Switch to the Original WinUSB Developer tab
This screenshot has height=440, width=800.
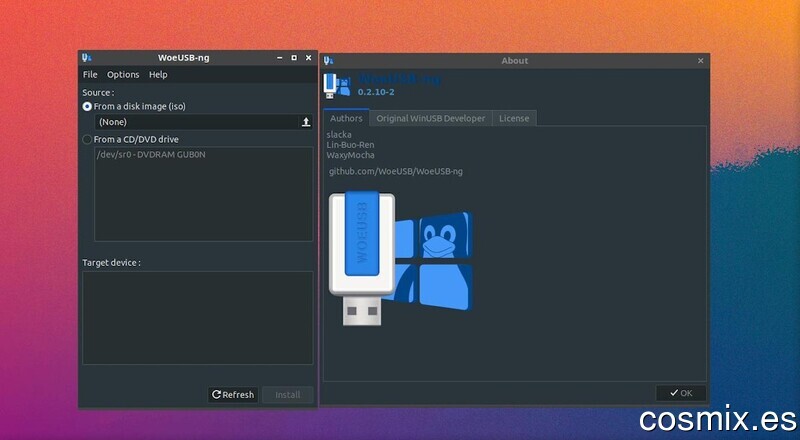431,118
